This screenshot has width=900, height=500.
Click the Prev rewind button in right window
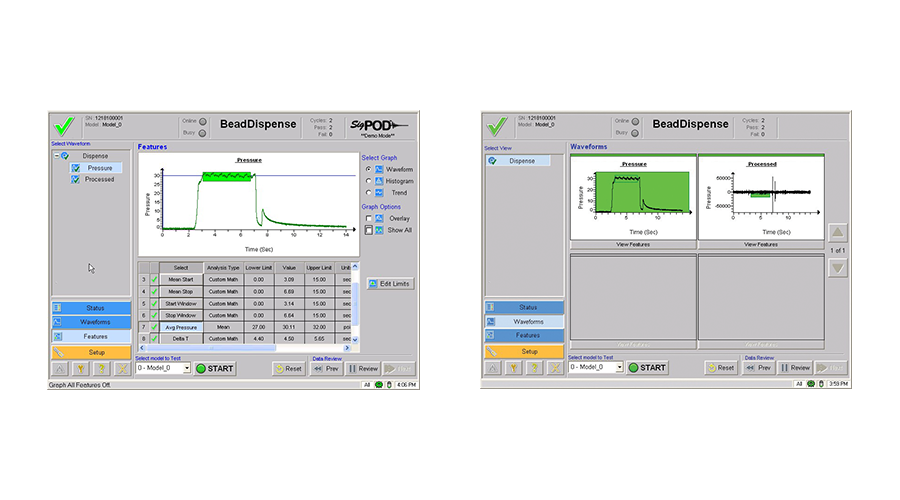click(758, 368)
